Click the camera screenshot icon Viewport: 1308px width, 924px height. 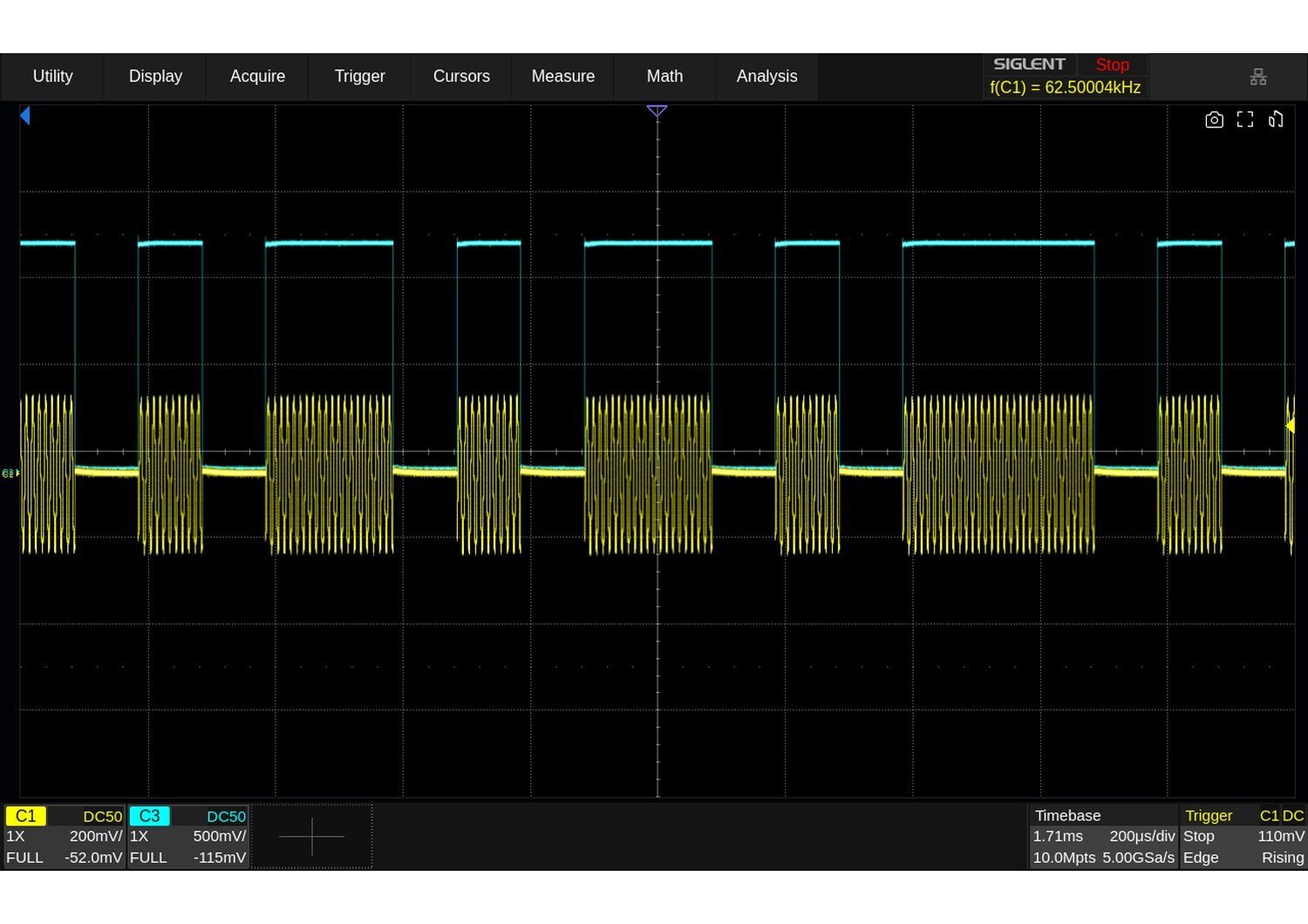click(1214, 119)
